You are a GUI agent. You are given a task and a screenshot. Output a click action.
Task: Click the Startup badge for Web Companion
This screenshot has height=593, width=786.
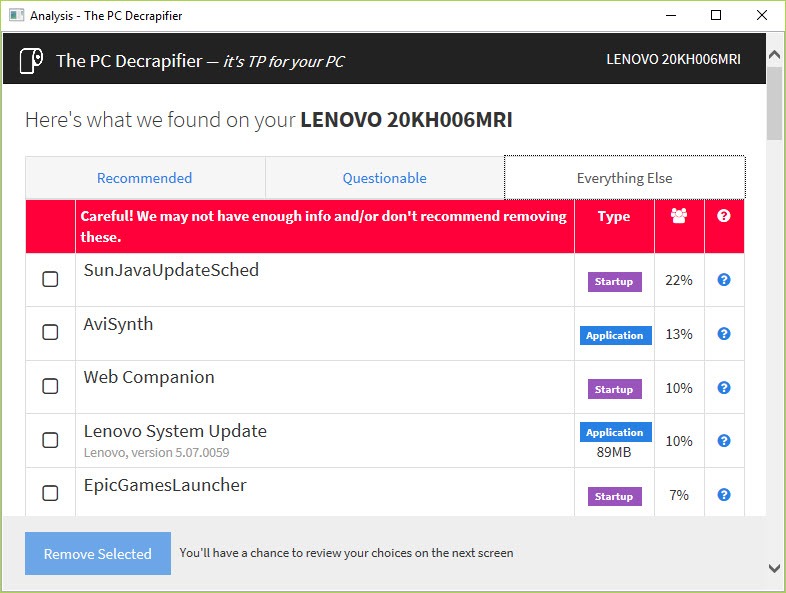pos(614,389)
